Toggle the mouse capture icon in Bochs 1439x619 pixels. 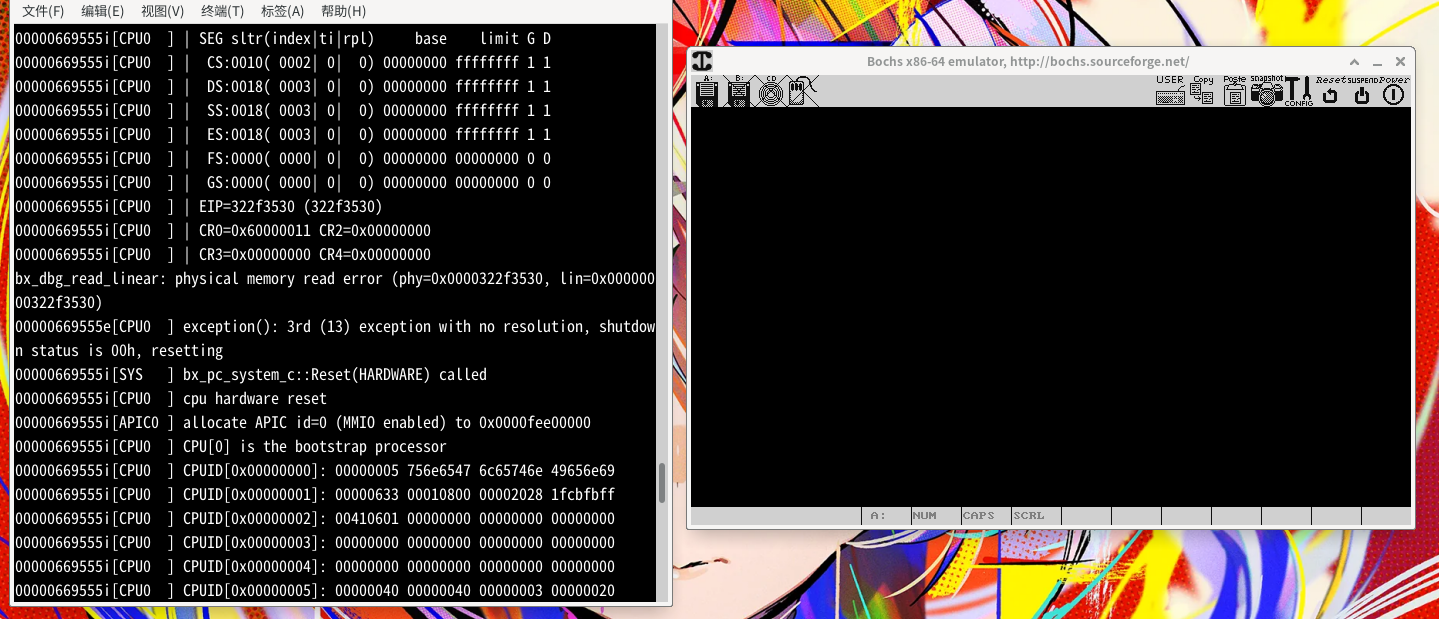[x=803, y=91]
